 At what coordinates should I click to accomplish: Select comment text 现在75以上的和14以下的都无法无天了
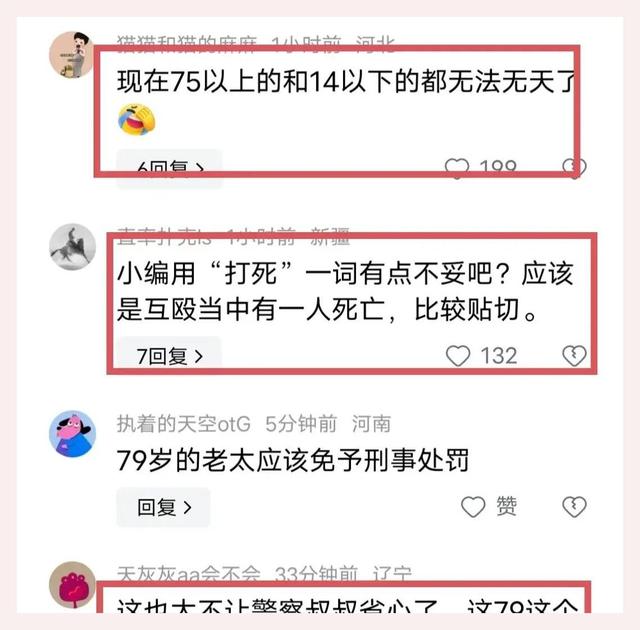click(347, 81)
